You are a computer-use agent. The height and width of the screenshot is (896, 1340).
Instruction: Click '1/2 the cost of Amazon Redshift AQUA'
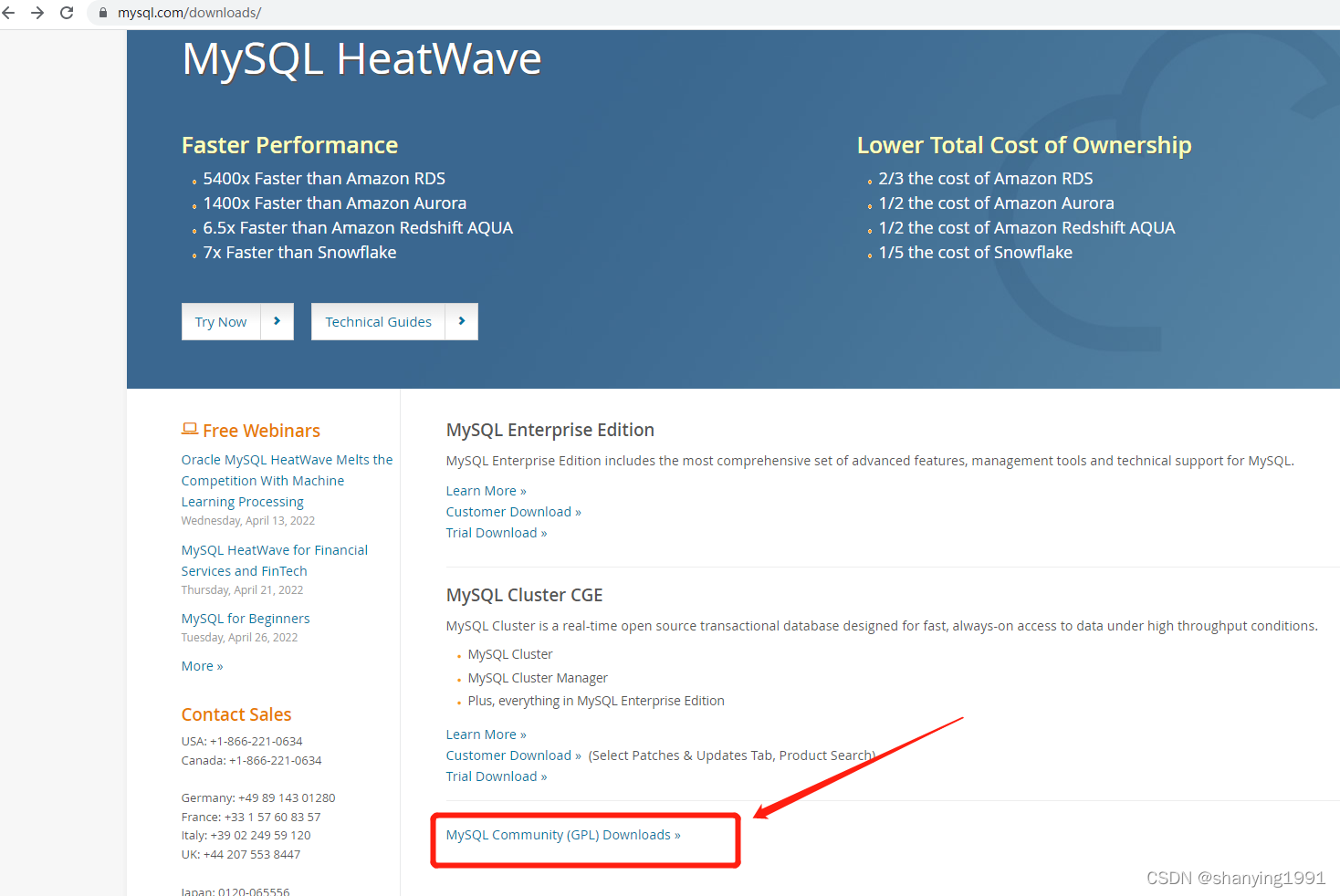point(1027,228)
